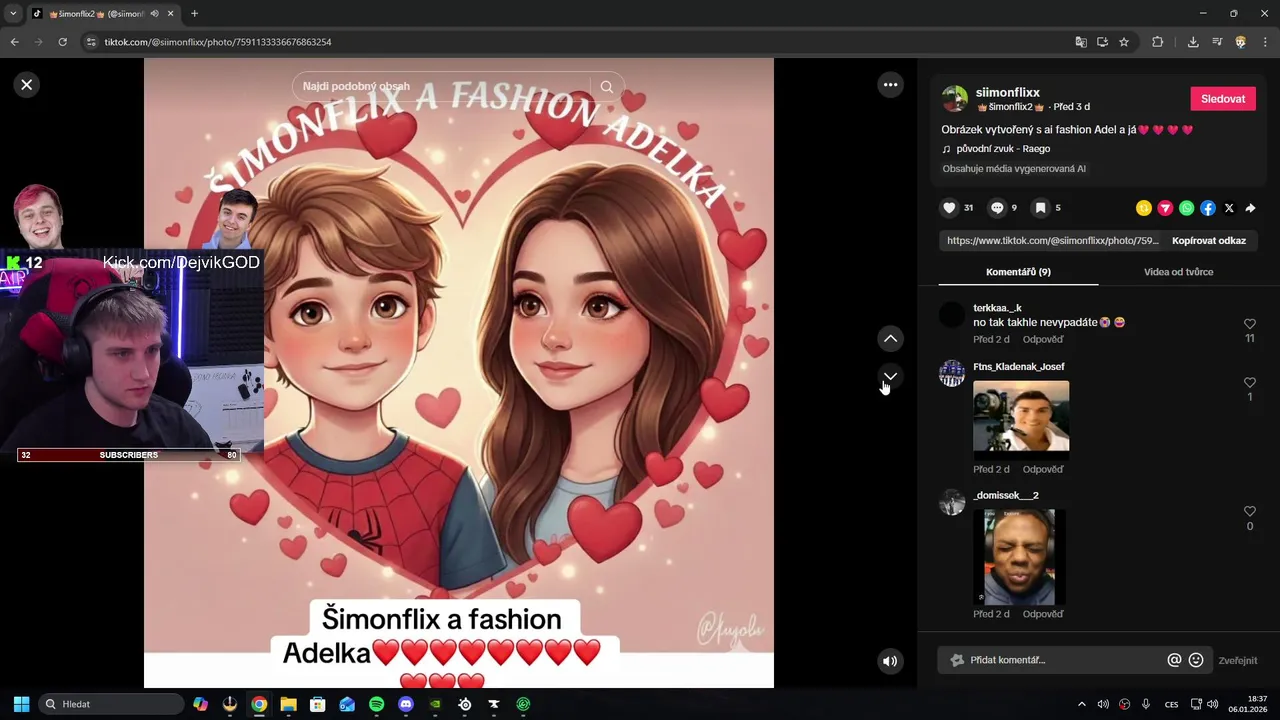
Task: View site information icon in address bar
Action: coord(91,42)
